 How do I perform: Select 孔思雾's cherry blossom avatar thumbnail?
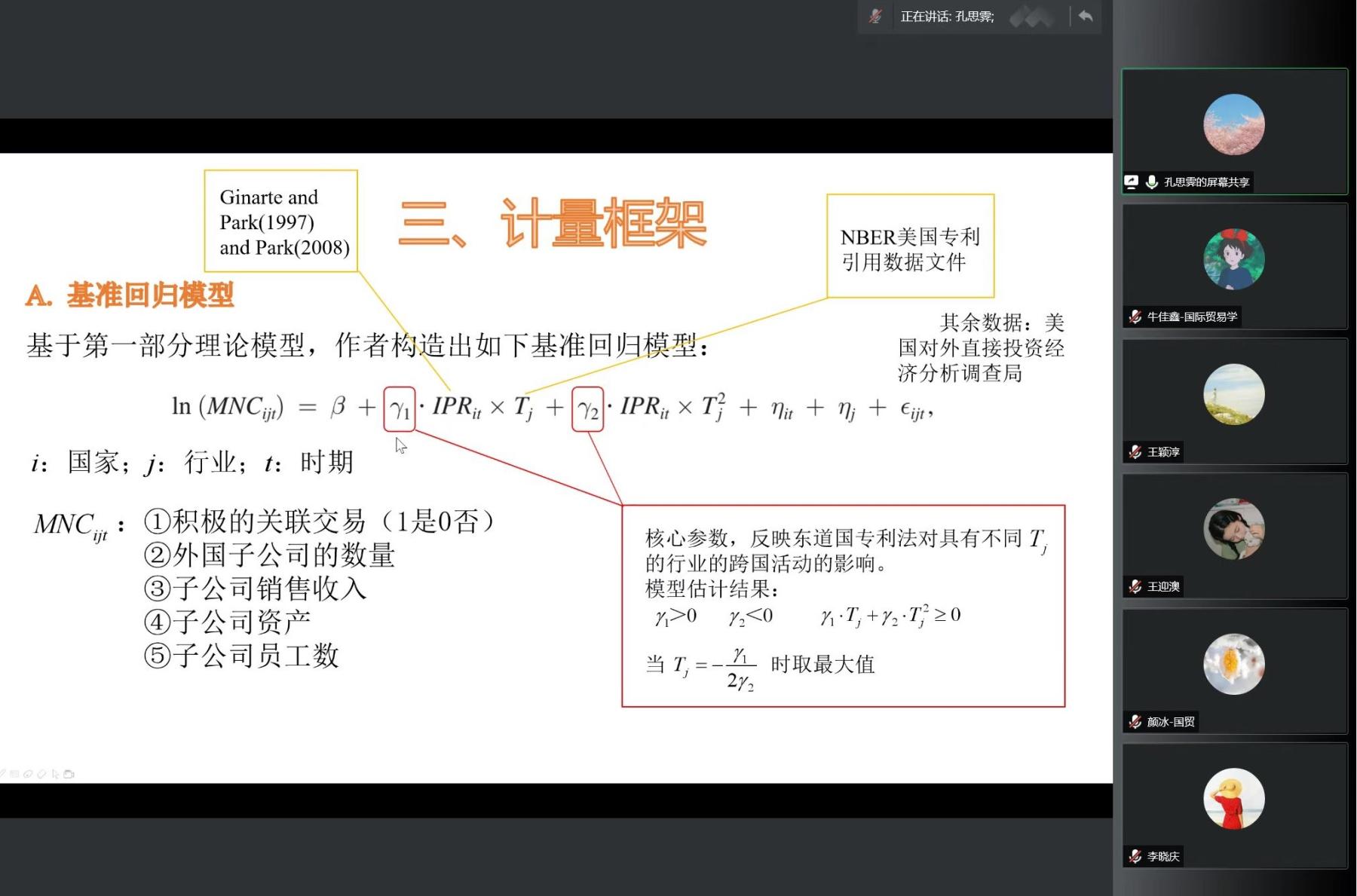pos(1233,124)
